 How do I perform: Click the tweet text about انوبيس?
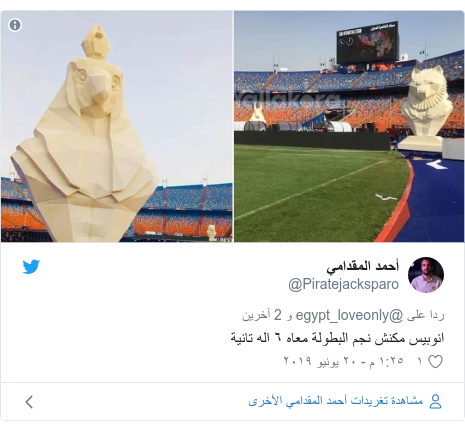point(337,338)
